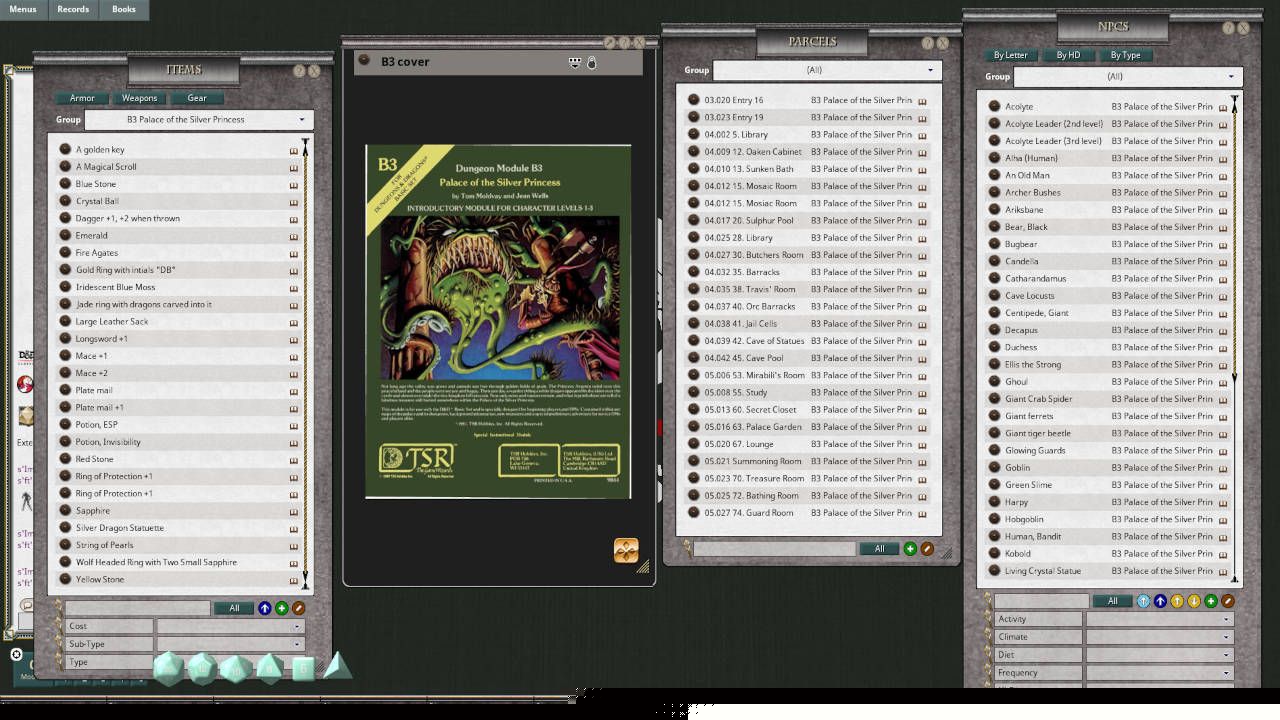
Task: Click the Items search filter field
Action: pos(138,608)
